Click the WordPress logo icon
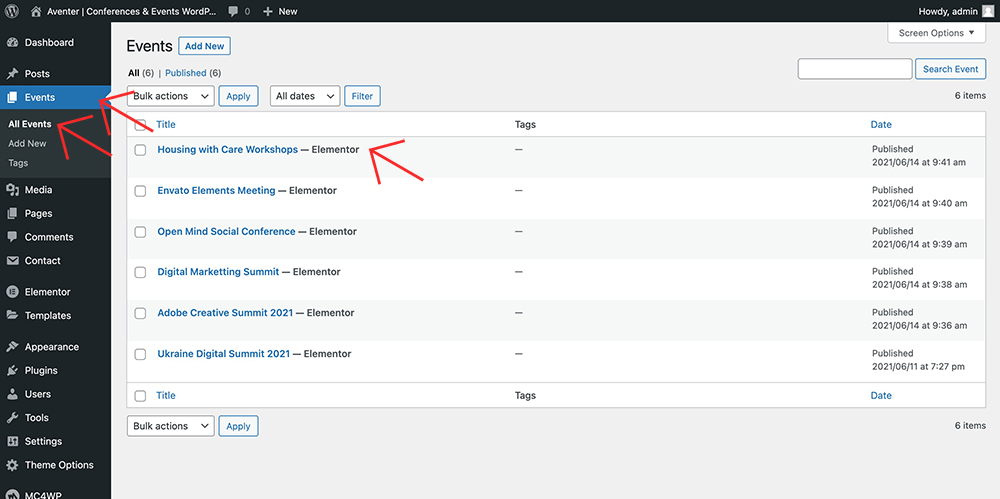Screen dimensions: 1000x499 click(12, 11)
